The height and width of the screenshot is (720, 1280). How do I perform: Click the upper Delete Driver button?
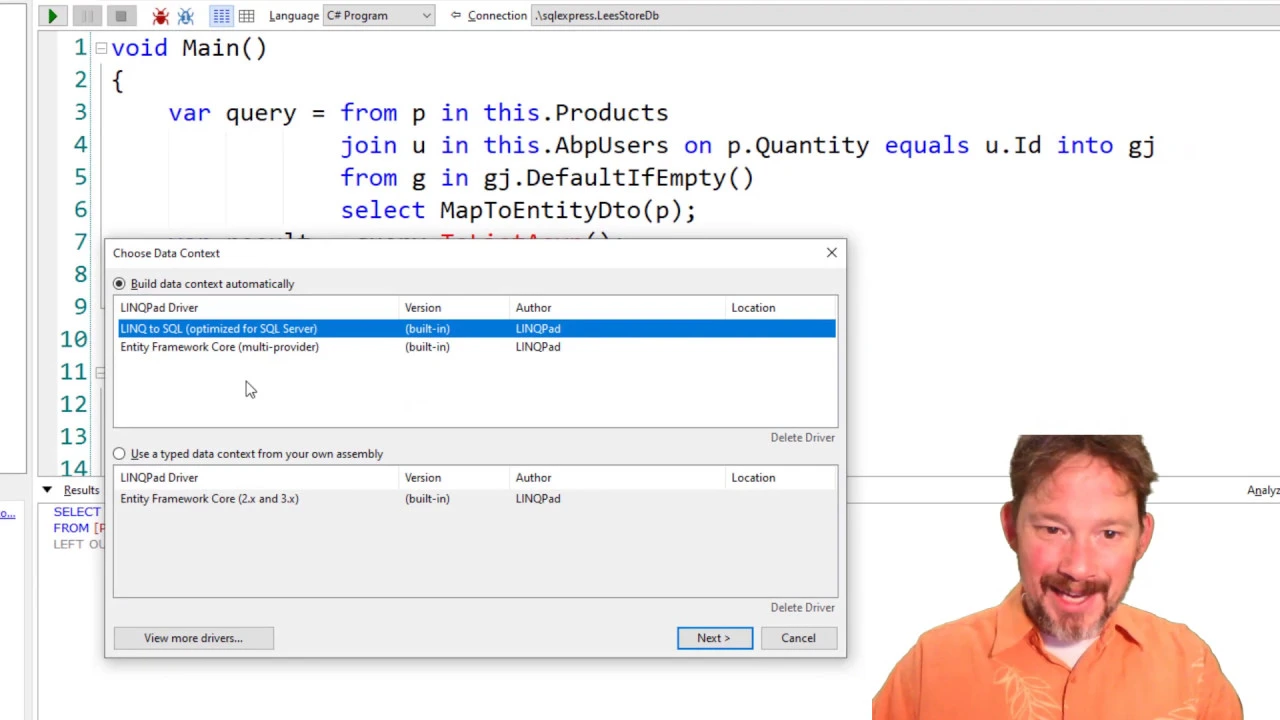[802, 438]
